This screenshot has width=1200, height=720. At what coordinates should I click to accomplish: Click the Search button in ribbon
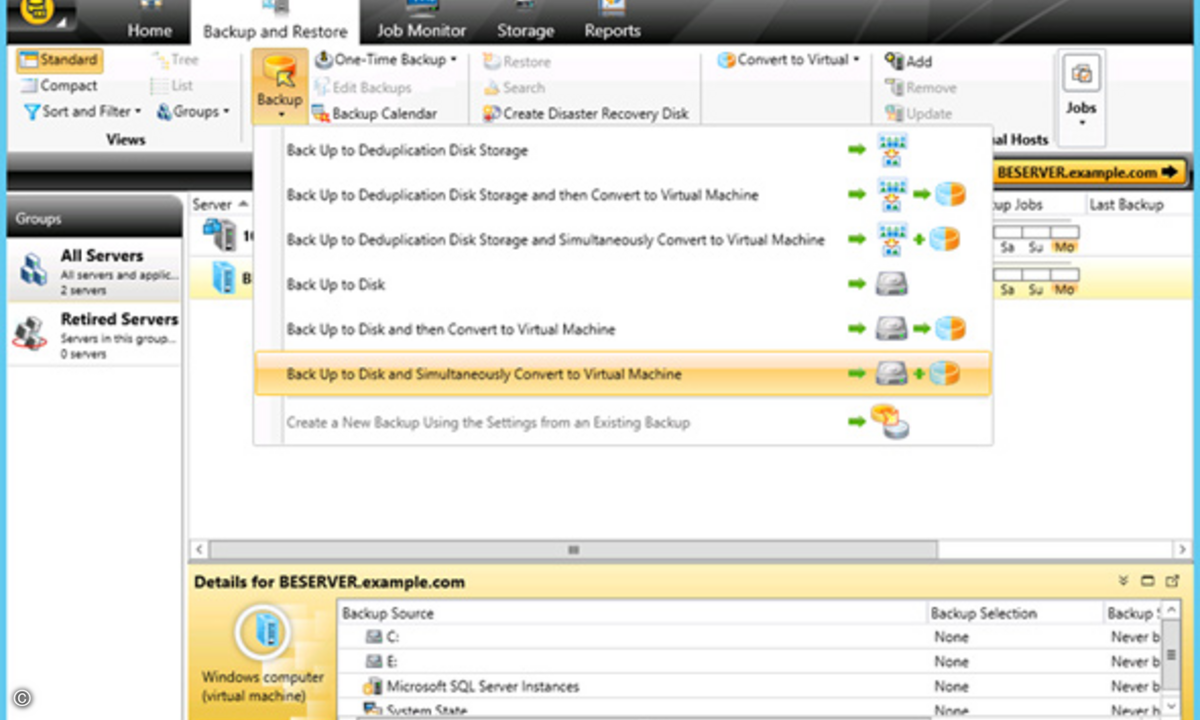(514, 87)
